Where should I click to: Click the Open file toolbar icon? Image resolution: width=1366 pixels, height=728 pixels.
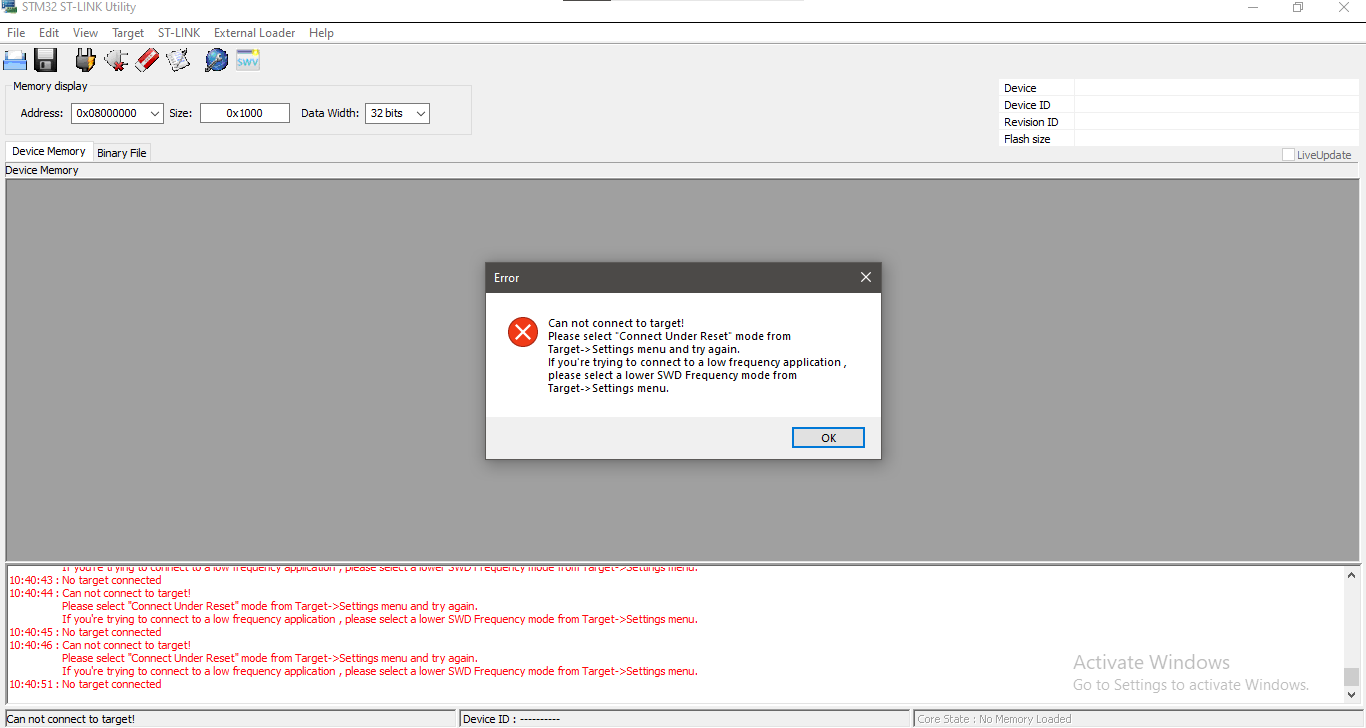point(15,60)
